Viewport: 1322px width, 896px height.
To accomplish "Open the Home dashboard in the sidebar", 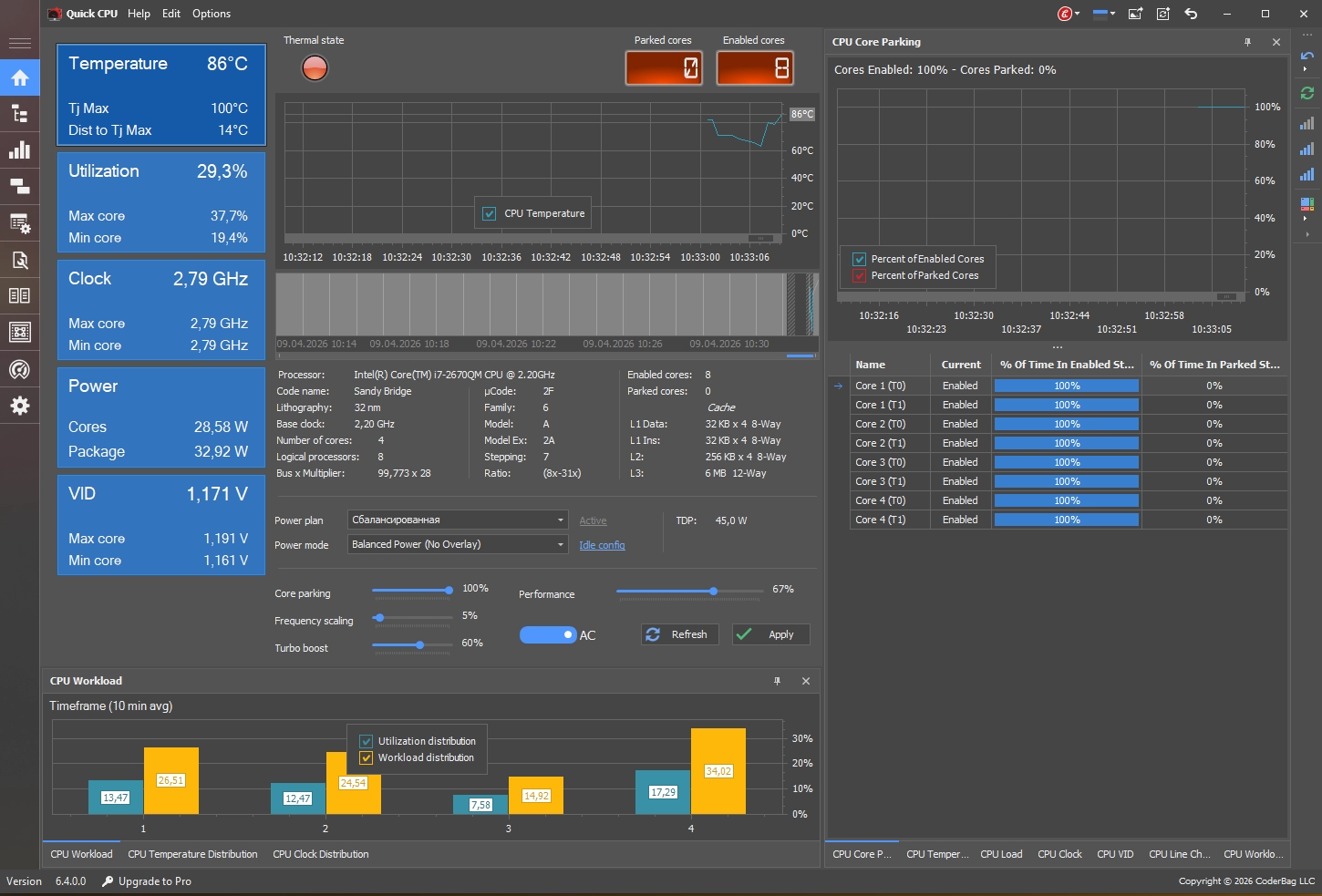I will coord(19,78).
